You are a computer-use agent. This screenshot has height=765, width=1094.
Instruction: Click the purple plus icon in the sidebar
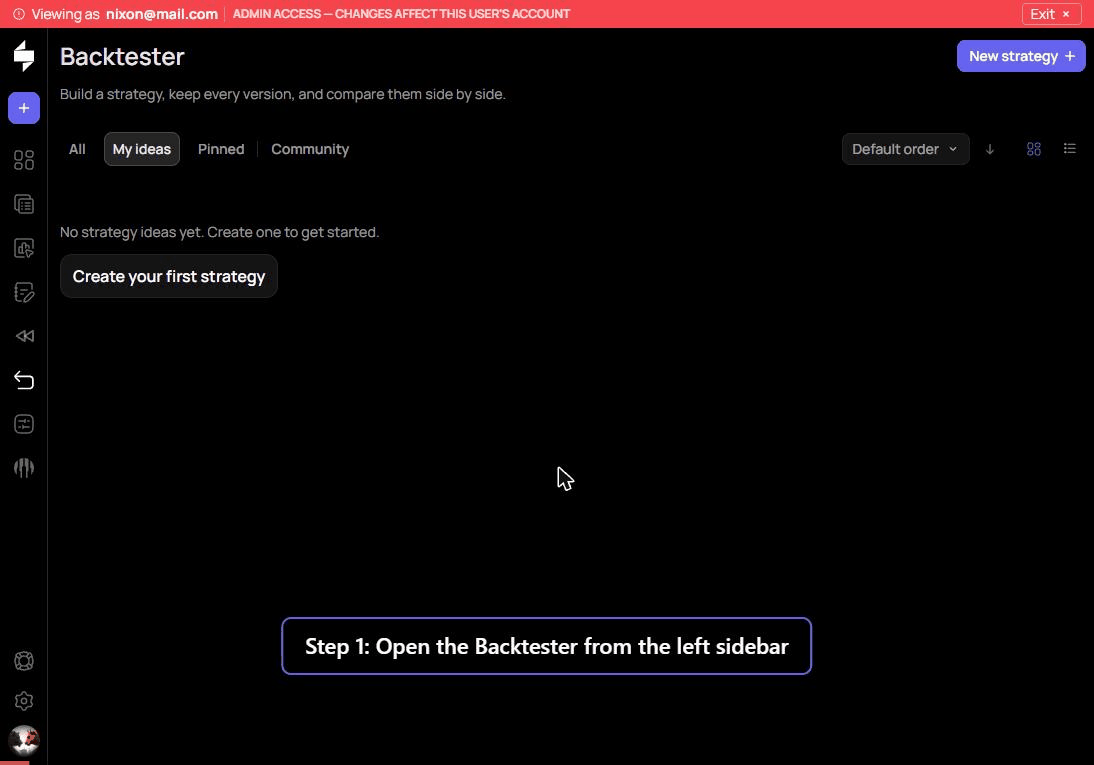(24, 108)
